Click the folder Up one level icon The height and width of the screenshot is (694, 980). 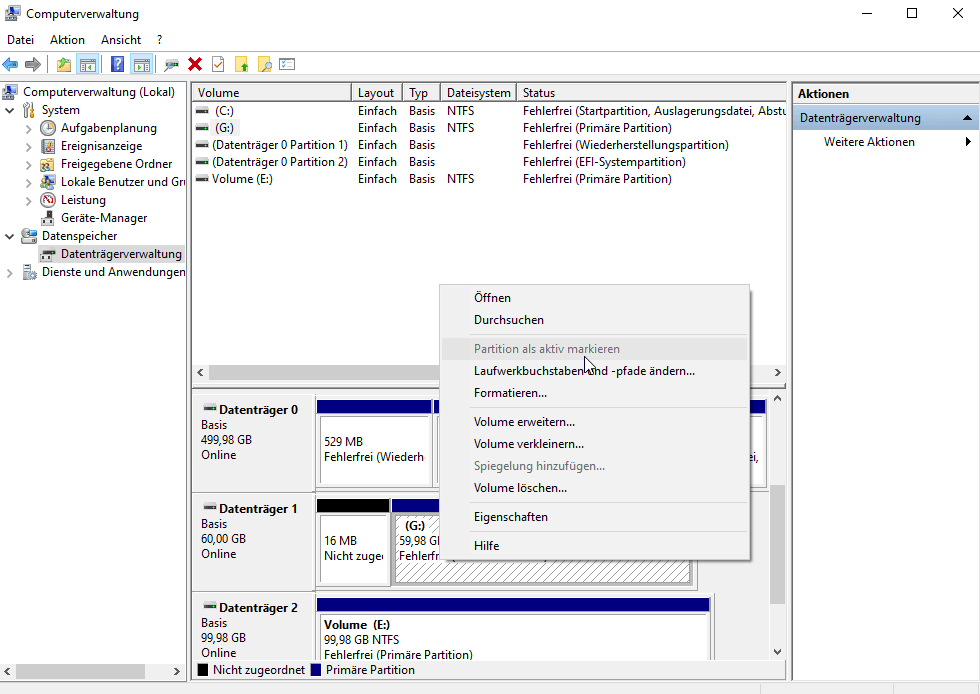click(x=64, y=65)
